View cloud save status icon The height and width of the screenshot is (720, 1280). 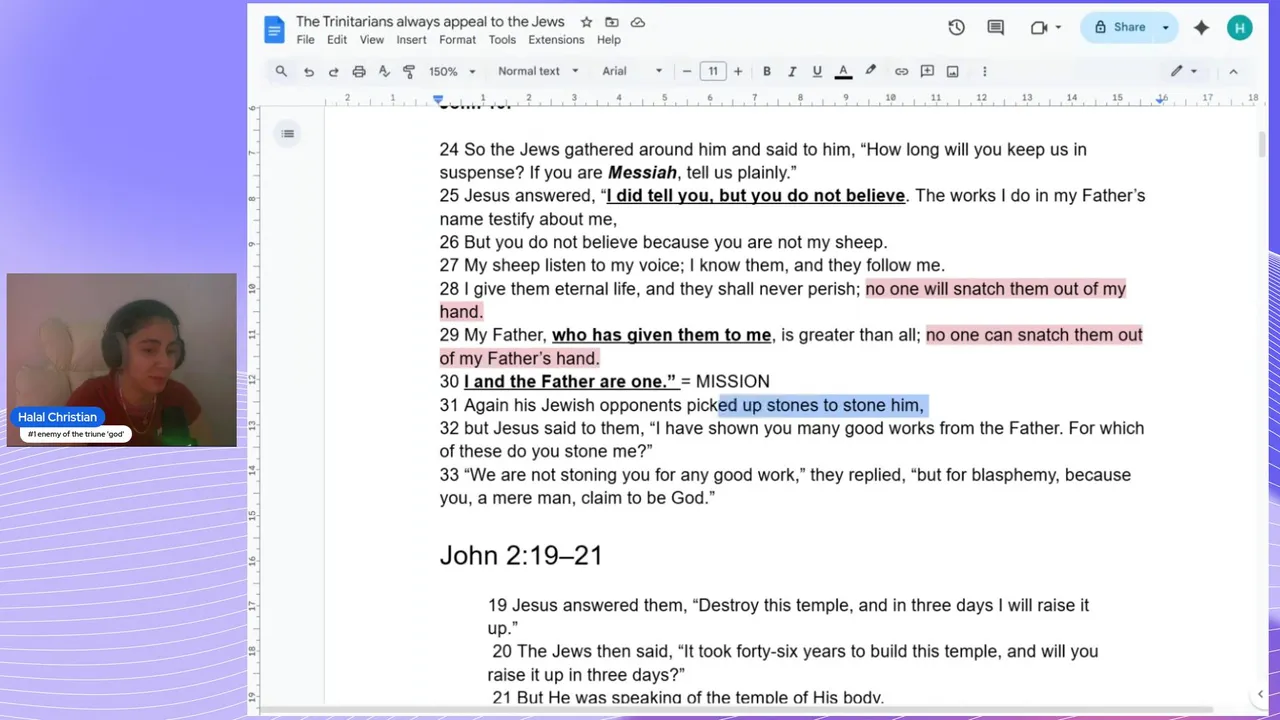[638, 22]
